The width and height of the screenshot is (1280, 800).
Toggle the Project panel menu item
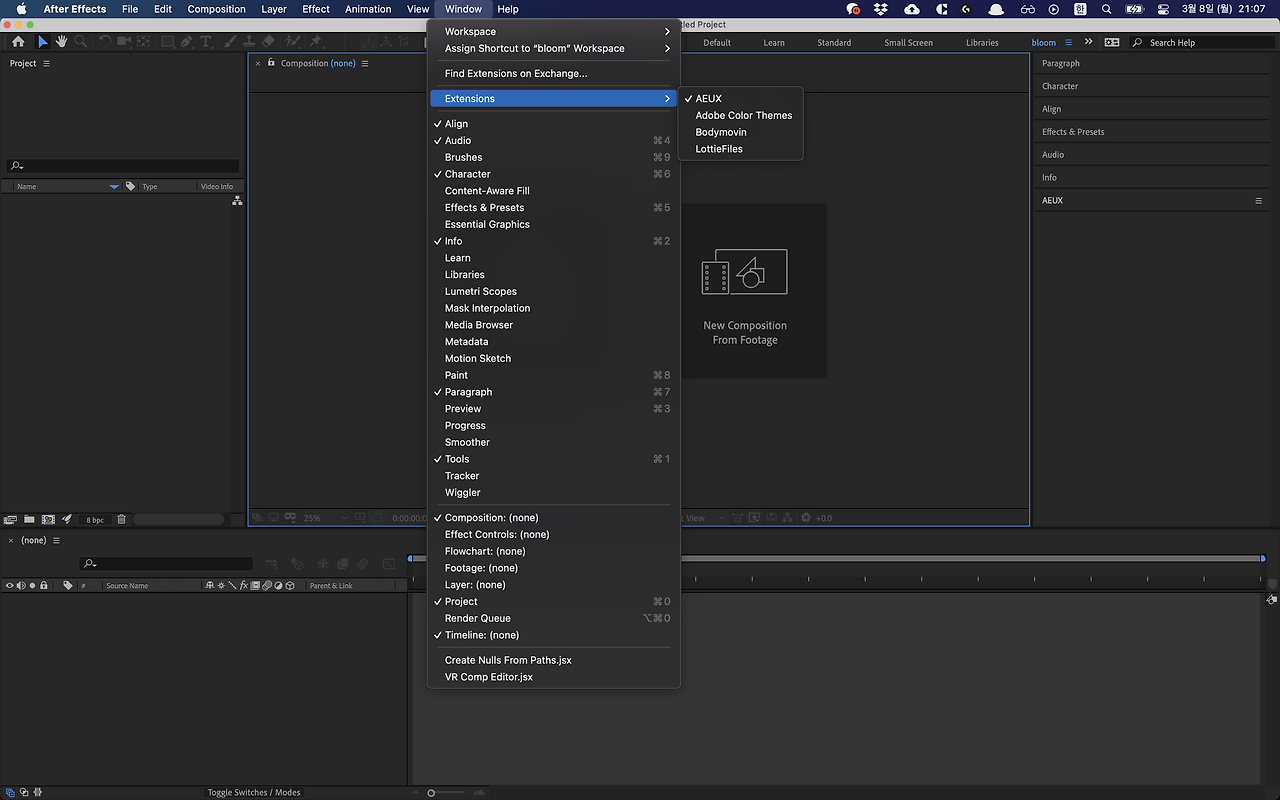click(x=554, y=602)
